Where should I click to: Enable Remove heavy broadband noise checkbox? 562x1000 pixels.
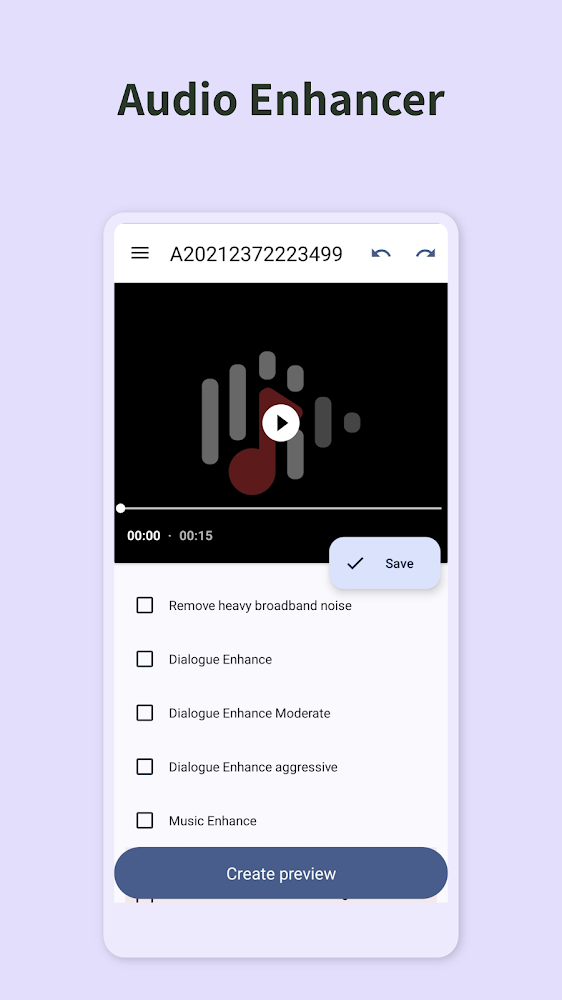[x=145, y=605]
